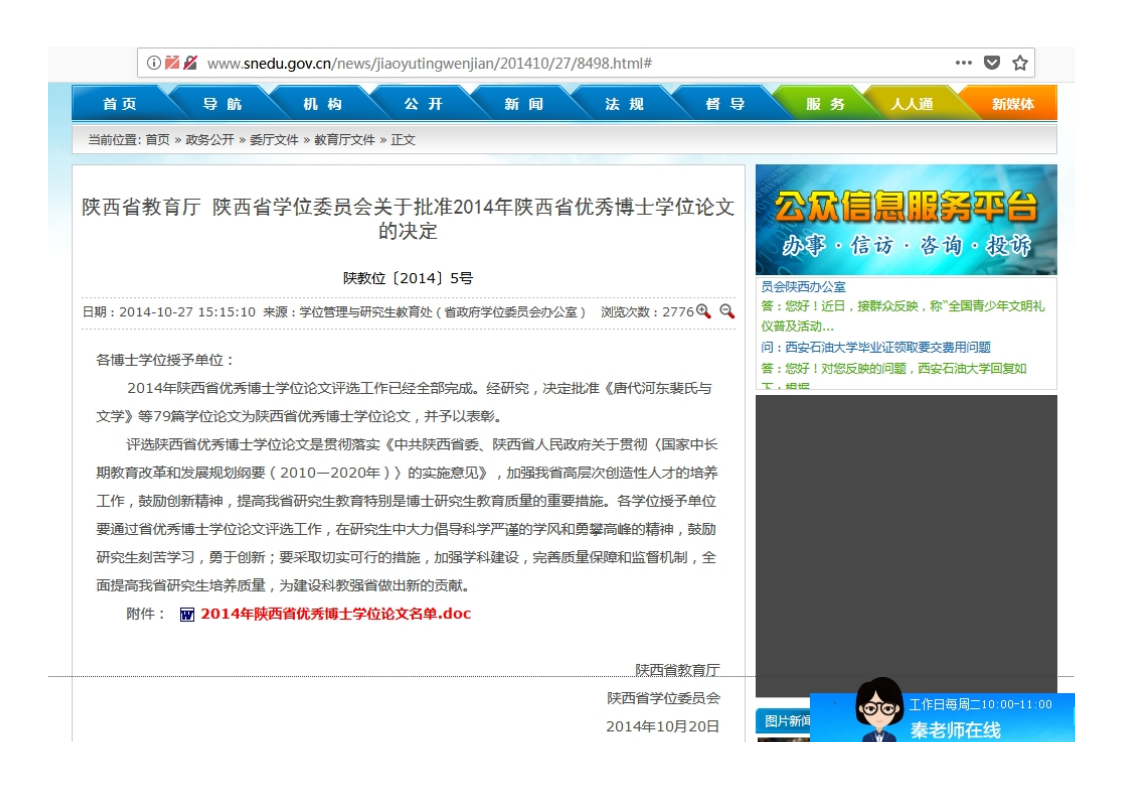Open answer 西安石油大学回复如 link

click(x=894, y=368)
